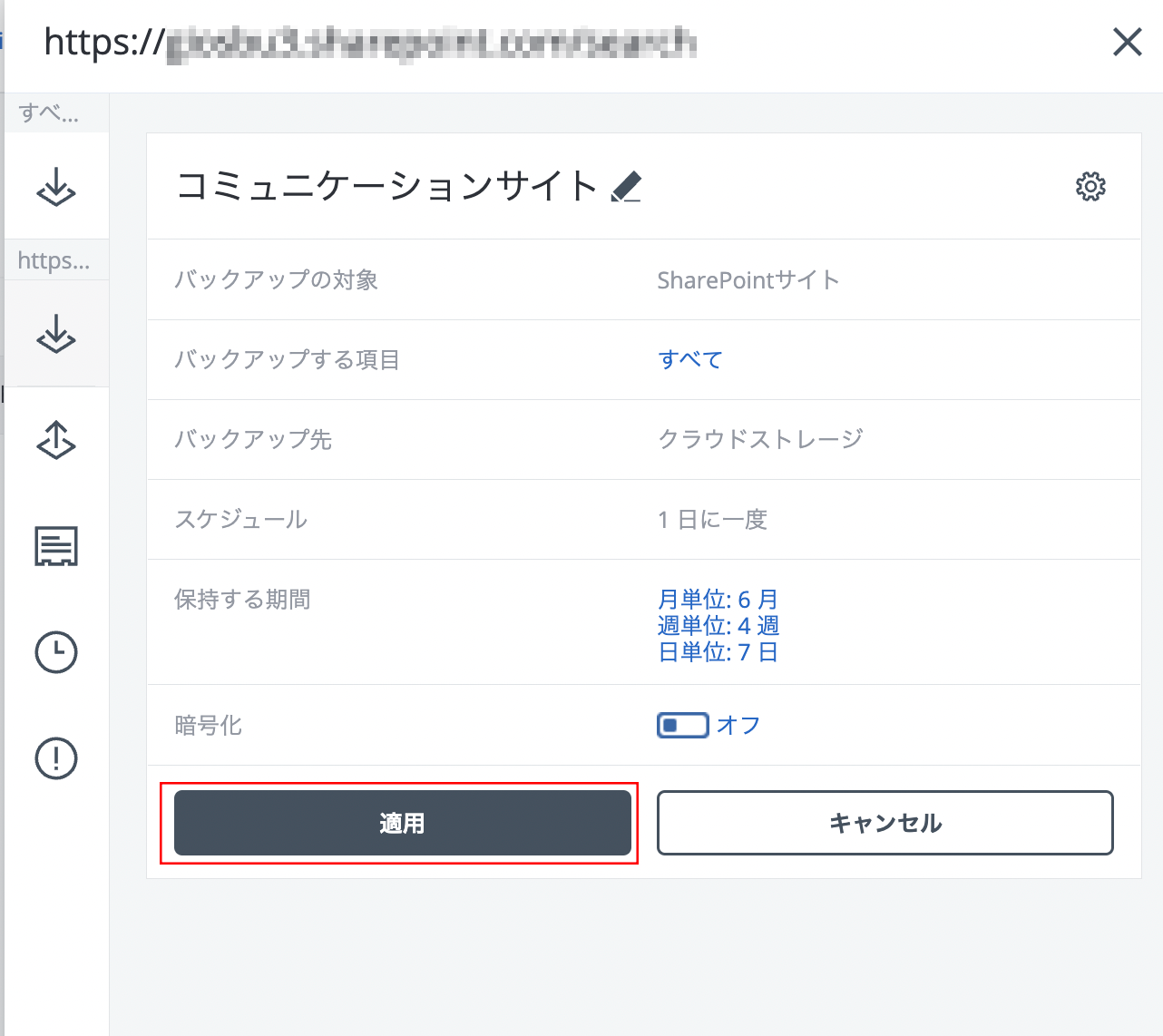1163x1036 pixels.
Task: Click SharePointサイト value text
Action: (x=748, y=280)
